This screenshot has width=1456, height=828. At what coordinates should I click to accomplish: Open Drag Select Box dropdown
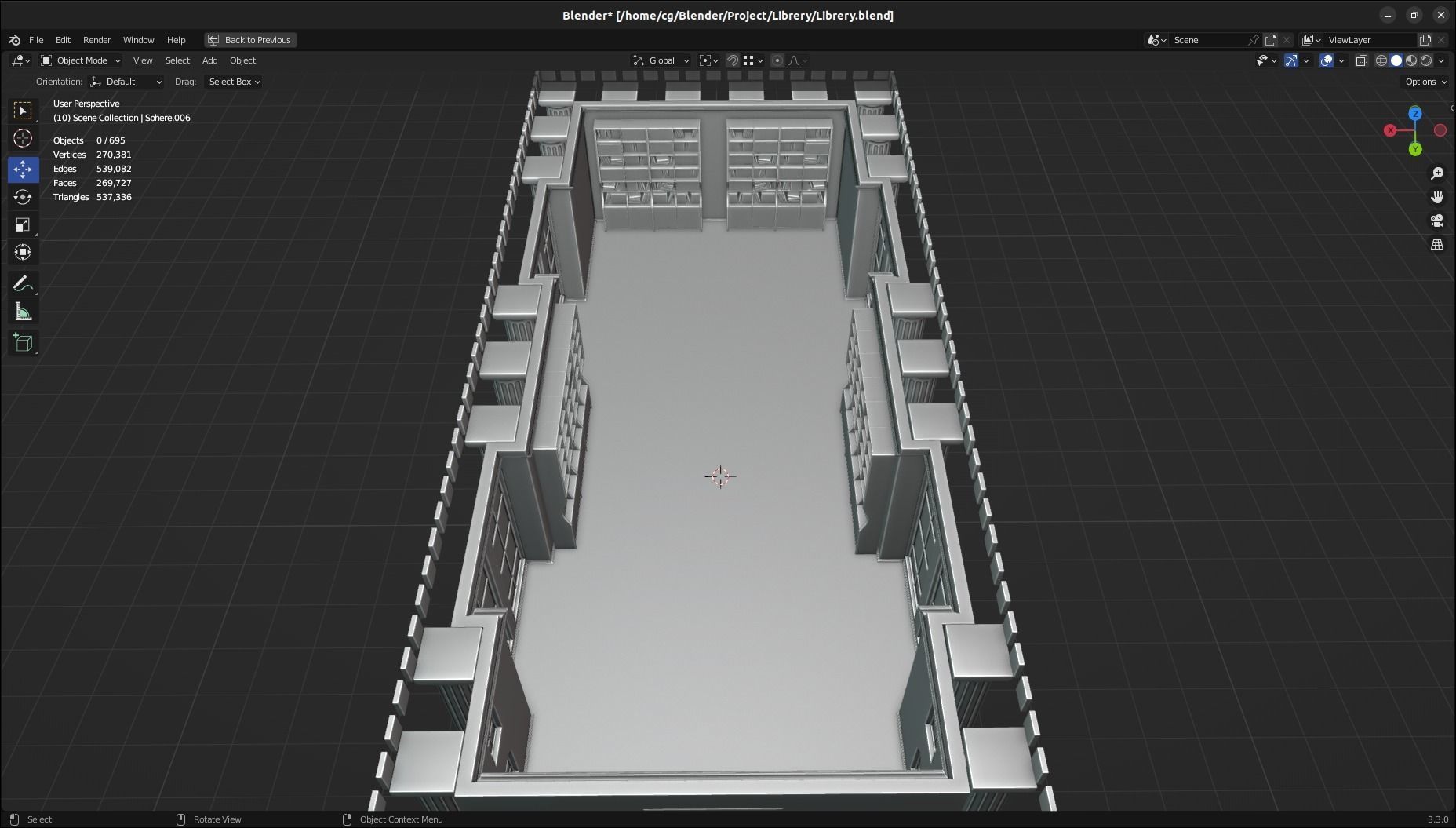[234, 82]
